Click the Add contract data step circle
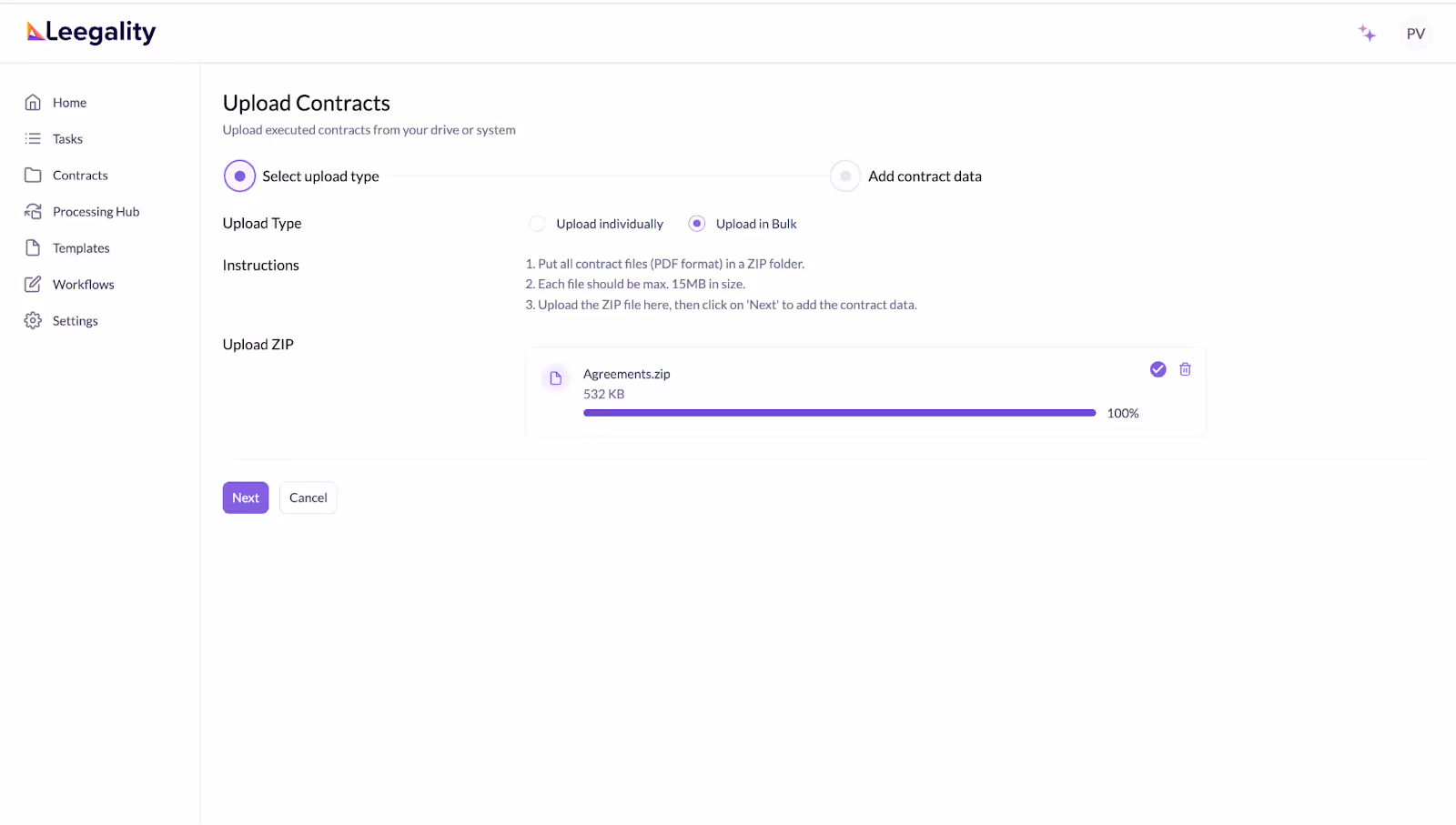1456x825 pixels. click(x=844, y=176)
